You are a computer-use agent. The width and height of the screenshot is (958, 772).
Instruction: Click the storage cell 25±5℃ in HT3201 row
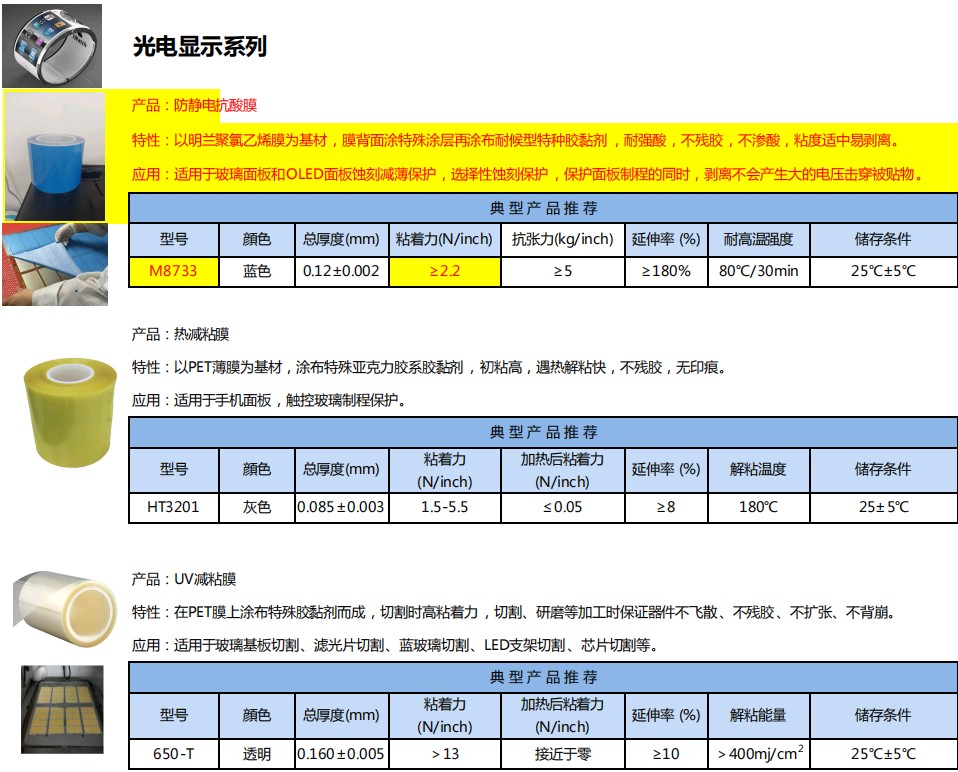(883, 507)
